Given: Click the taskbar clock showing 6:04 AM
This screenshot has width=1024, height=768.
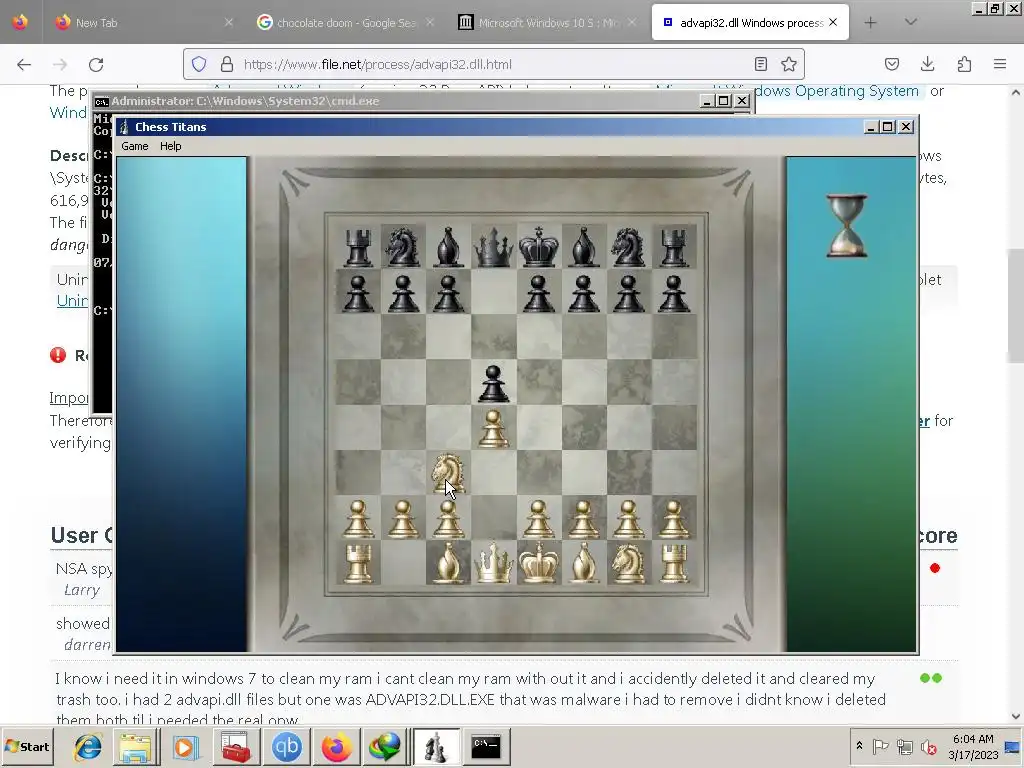Looking at the screenshot, I should [973, 747].
